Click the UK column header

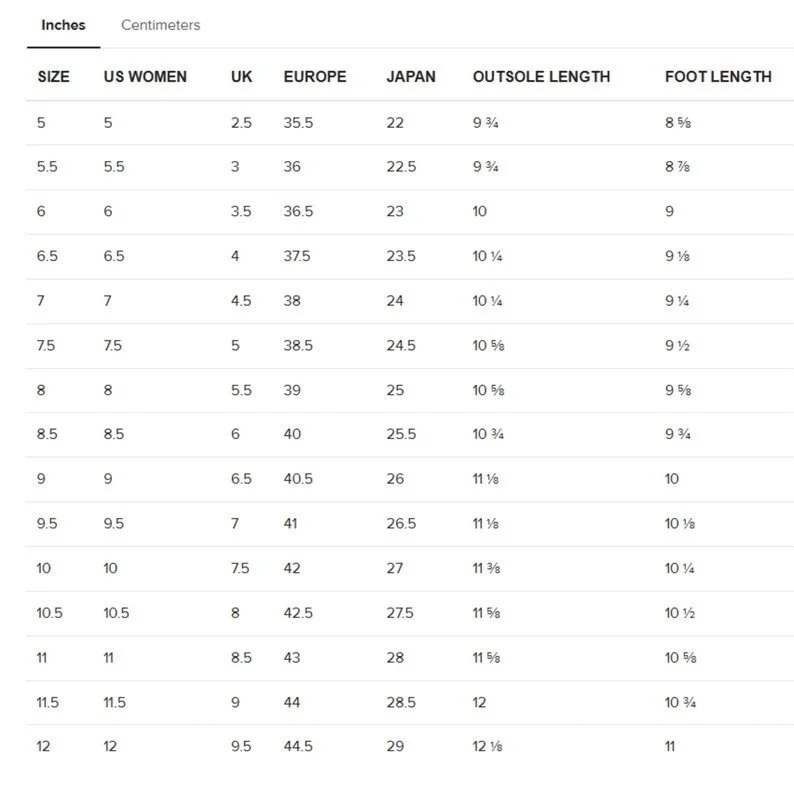(242, 76)
